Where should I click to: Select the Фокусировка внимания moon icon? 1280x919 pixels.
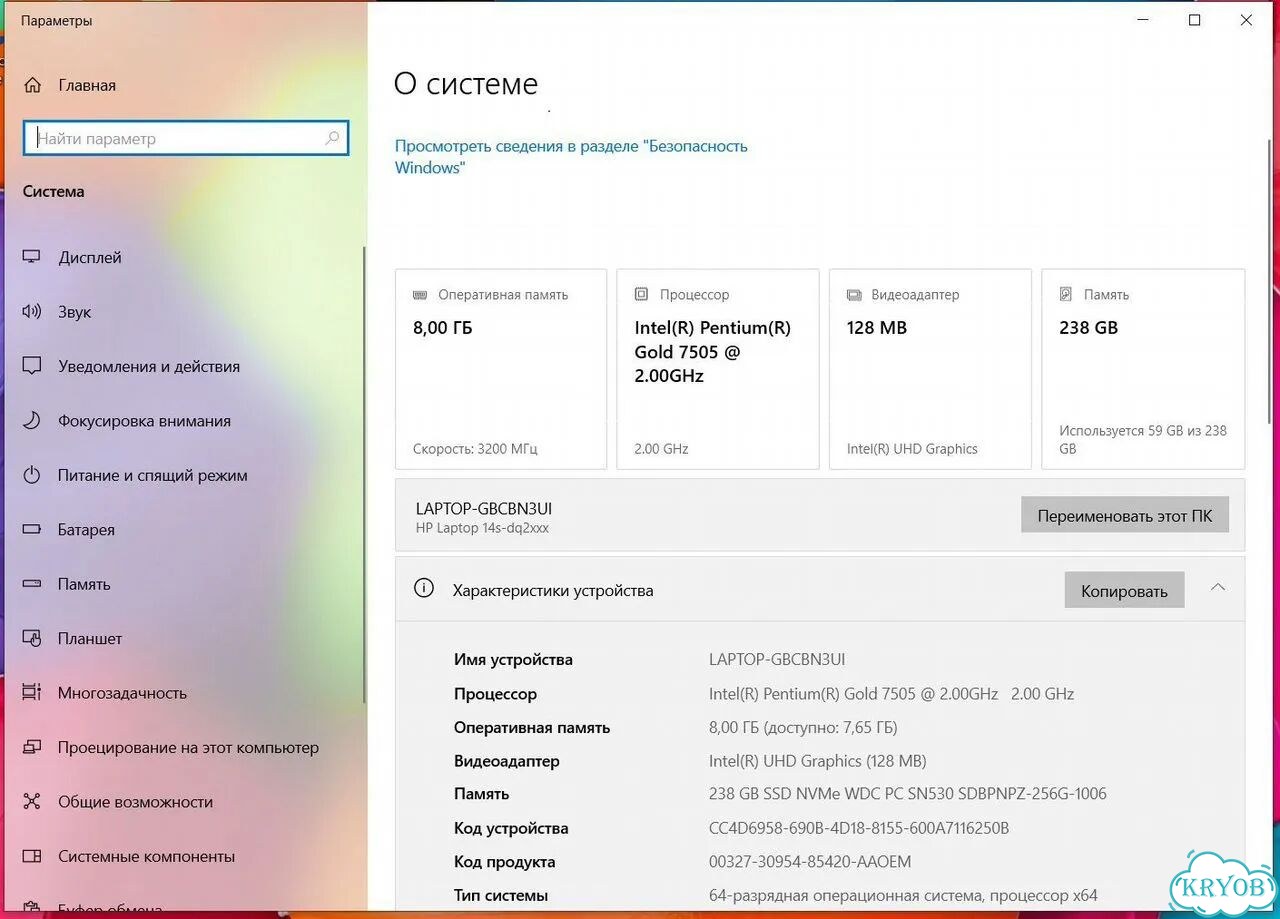click(x=32, y=421)
